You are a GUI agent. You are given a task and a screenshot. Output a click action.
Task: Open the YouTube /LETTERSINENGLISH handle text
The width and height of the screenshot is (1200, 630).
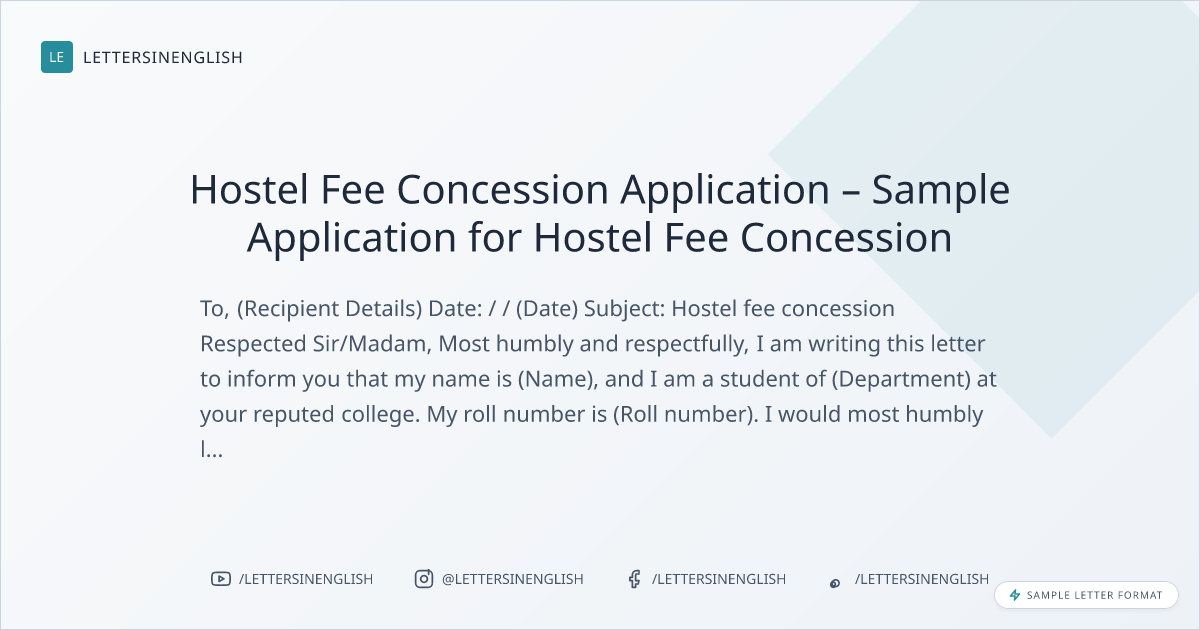(x=306, y=579)
